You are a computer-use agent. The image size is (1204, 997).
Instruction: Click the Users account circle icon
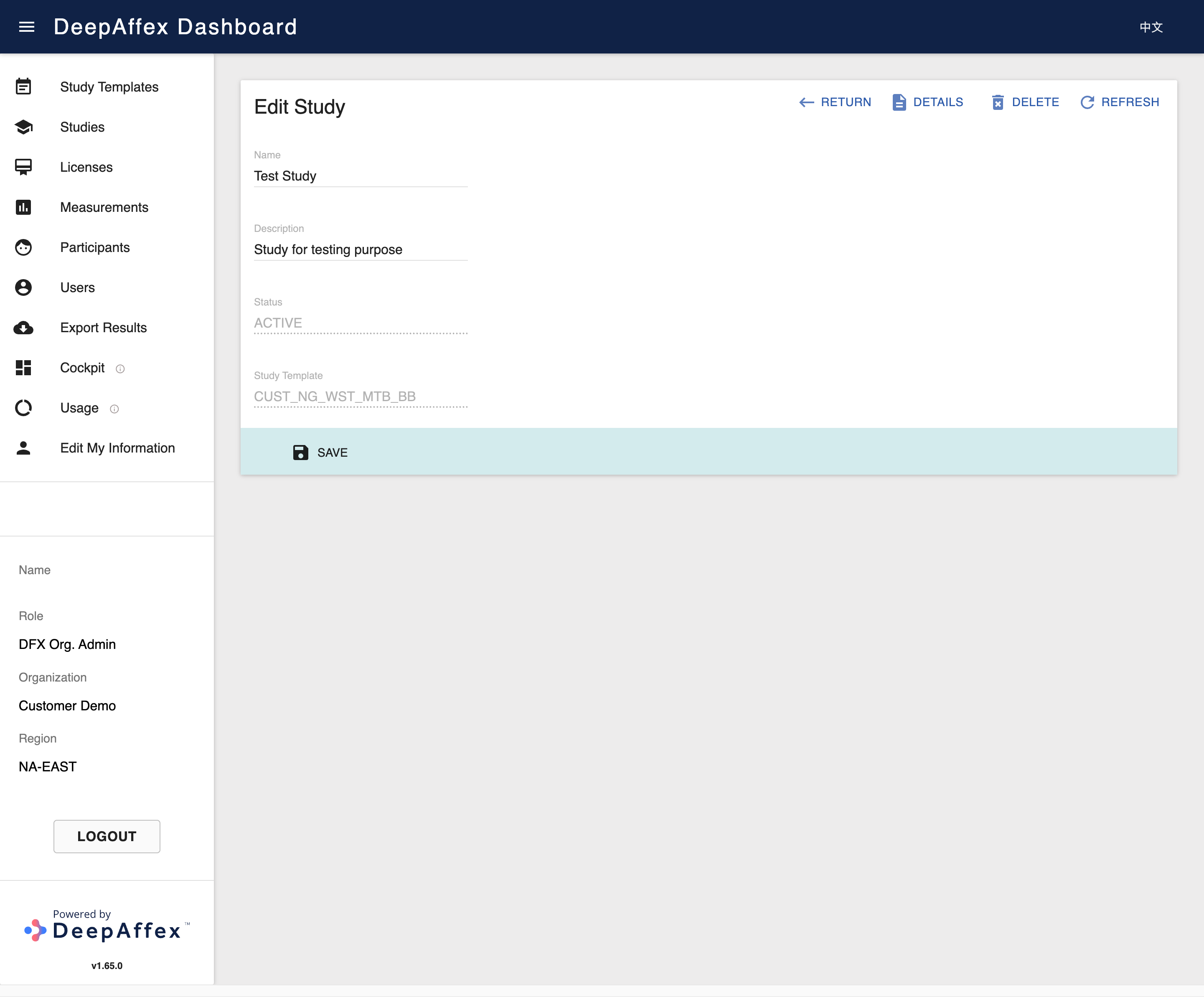[x=23, y=287]
